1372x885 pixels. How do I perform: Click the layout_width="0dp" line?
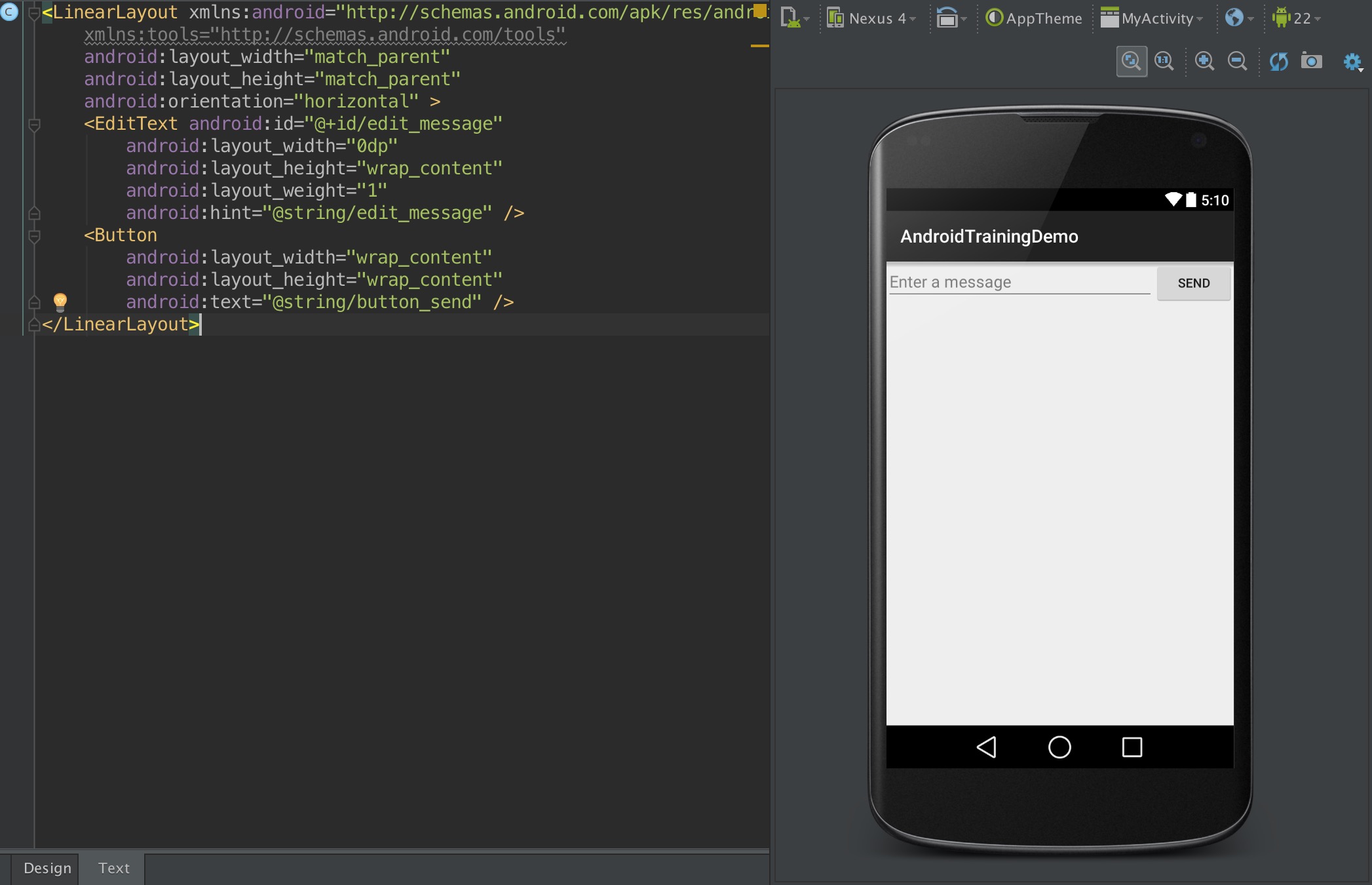262,146
